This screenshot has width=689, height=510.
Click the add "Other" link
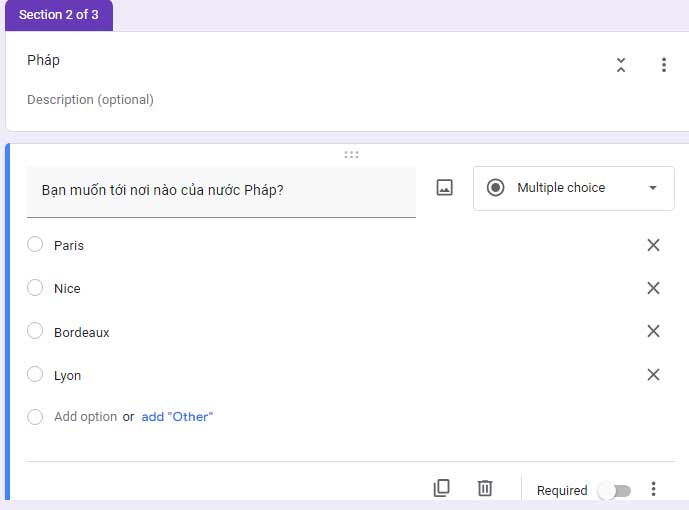(x=177, y=417)
